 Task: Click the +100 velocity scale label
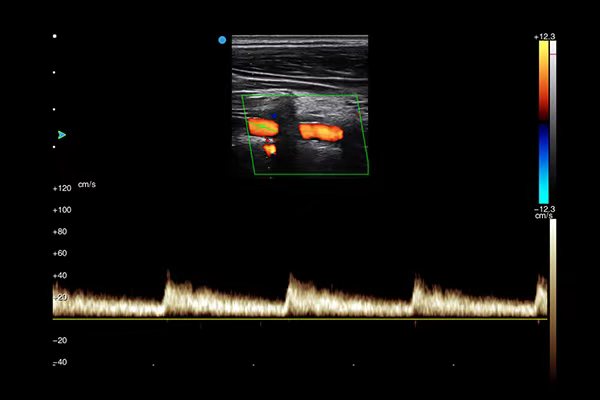click(x=61, y=210)
